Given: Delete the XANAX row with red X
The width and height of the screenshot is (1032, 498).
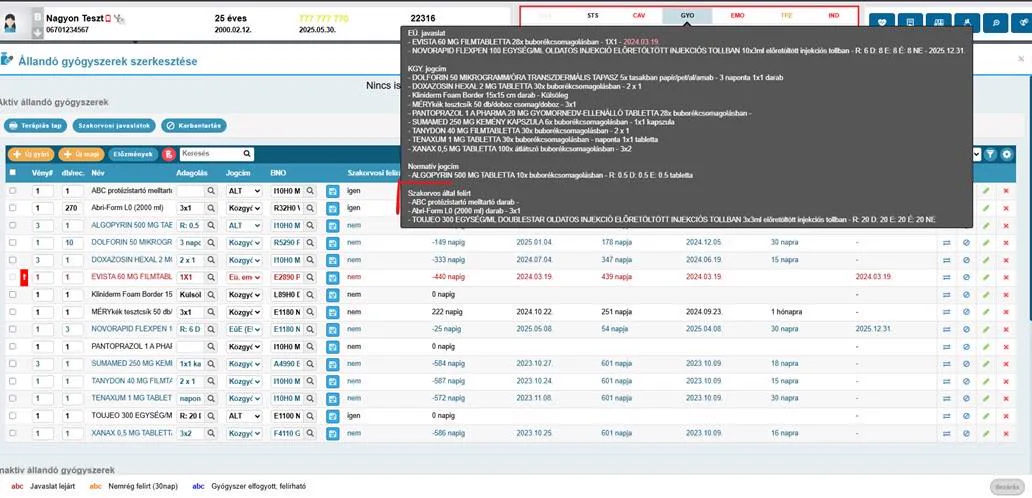Looking at the screenshot, I should [x=1006, y=434].
